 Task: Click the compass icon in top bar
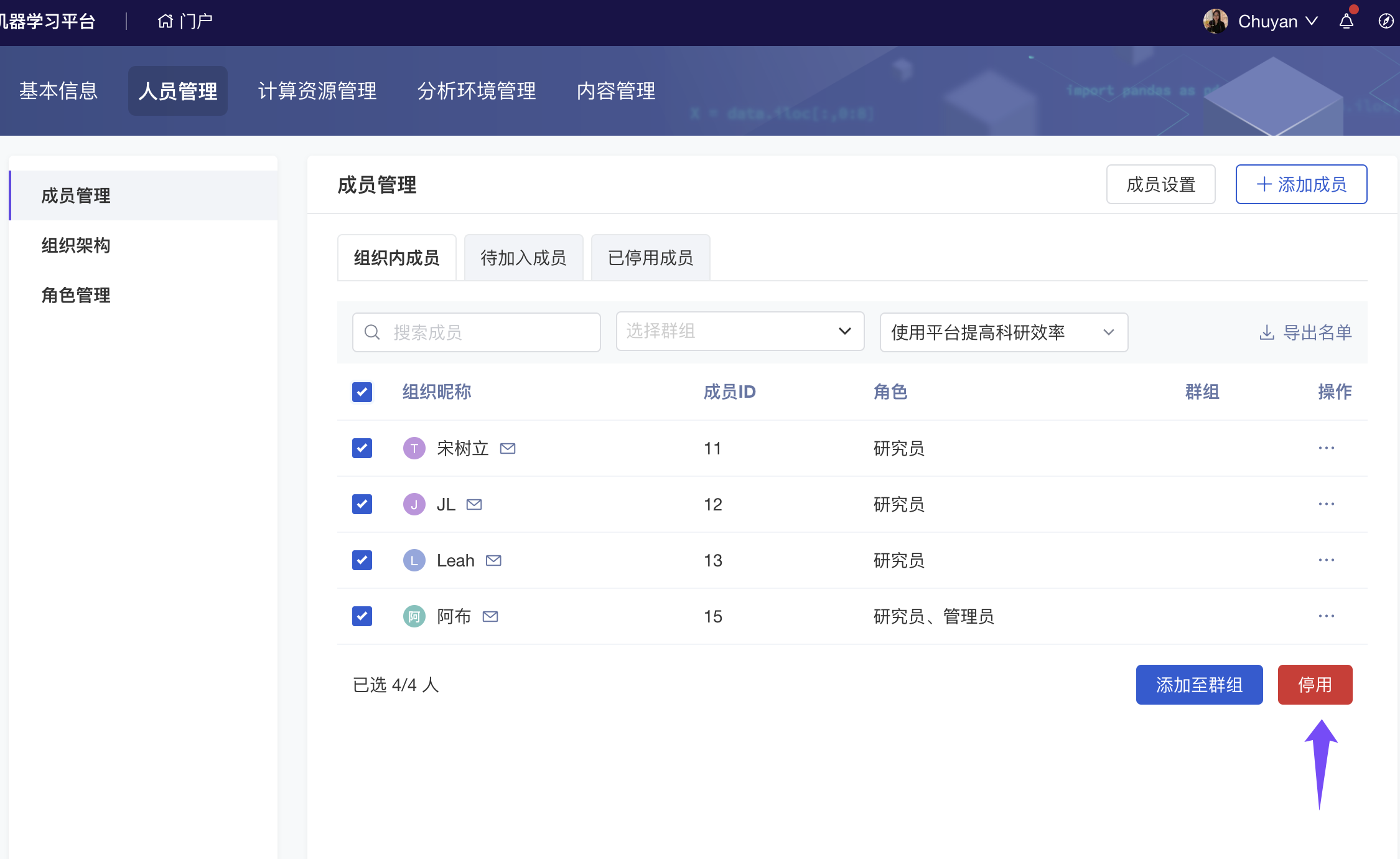coord(1386,22)
